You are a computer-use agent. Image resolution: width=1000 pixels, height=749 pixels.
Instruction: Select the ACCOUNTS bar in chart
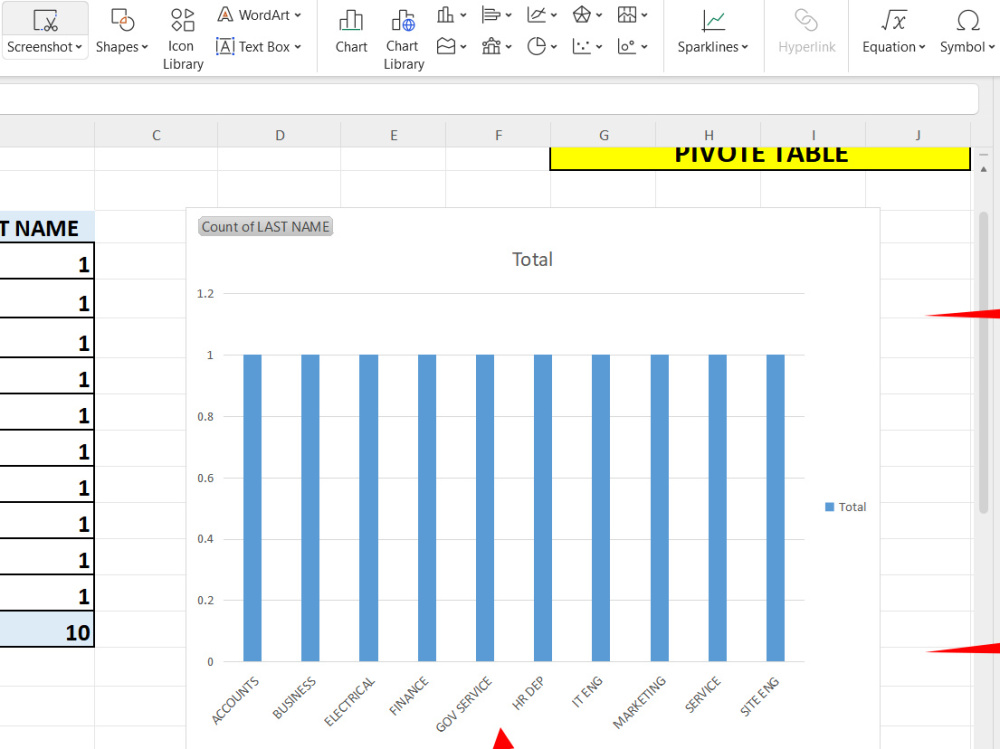[252, 508]
